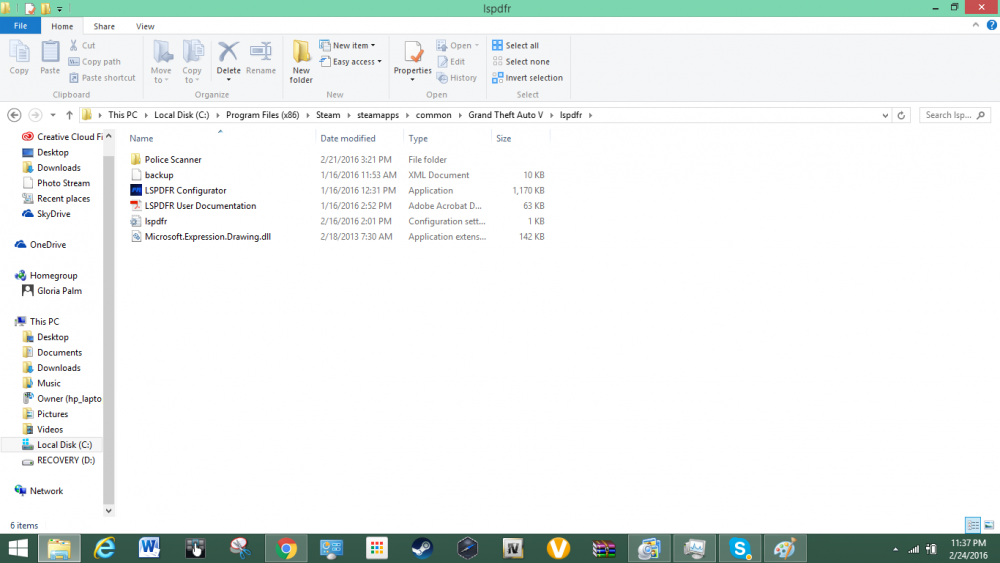Expand the address bar history dropdown
The width and height of the screenshot is (1000, 563).
tap(885, 115)
